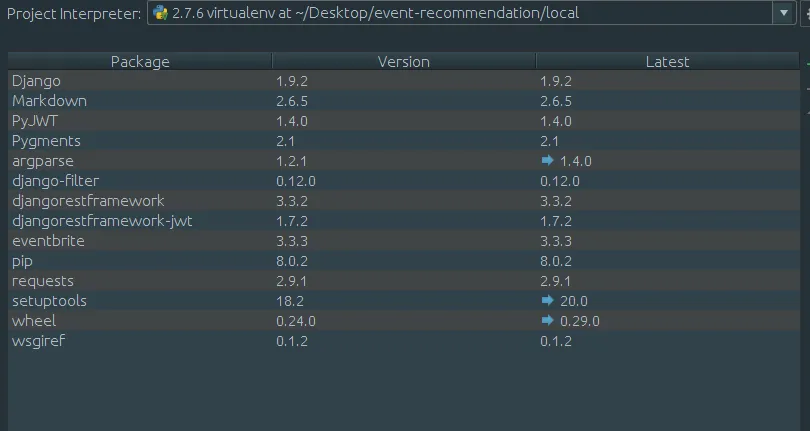
Task: Sort by the Package column header
Action: [140, 61]
